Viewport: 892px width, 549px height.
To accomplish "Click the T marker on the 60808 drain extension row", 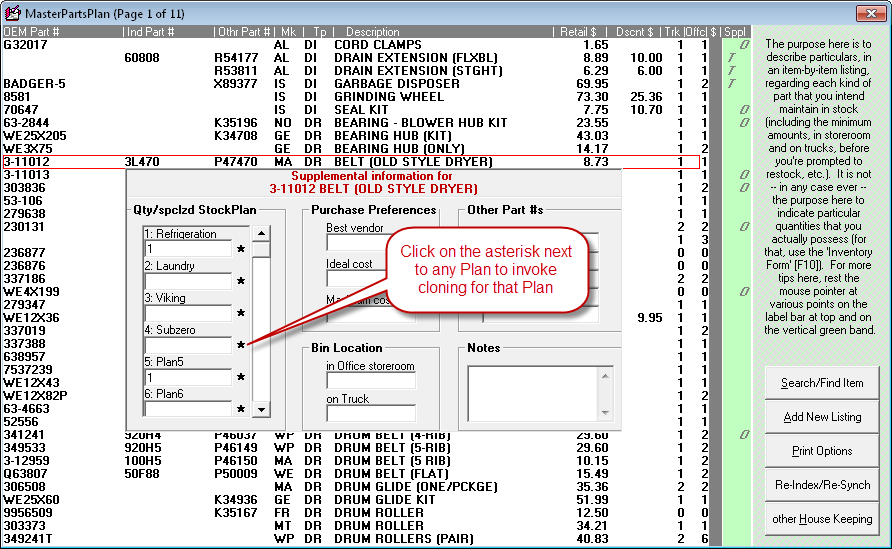I will (x=732, y=59).
